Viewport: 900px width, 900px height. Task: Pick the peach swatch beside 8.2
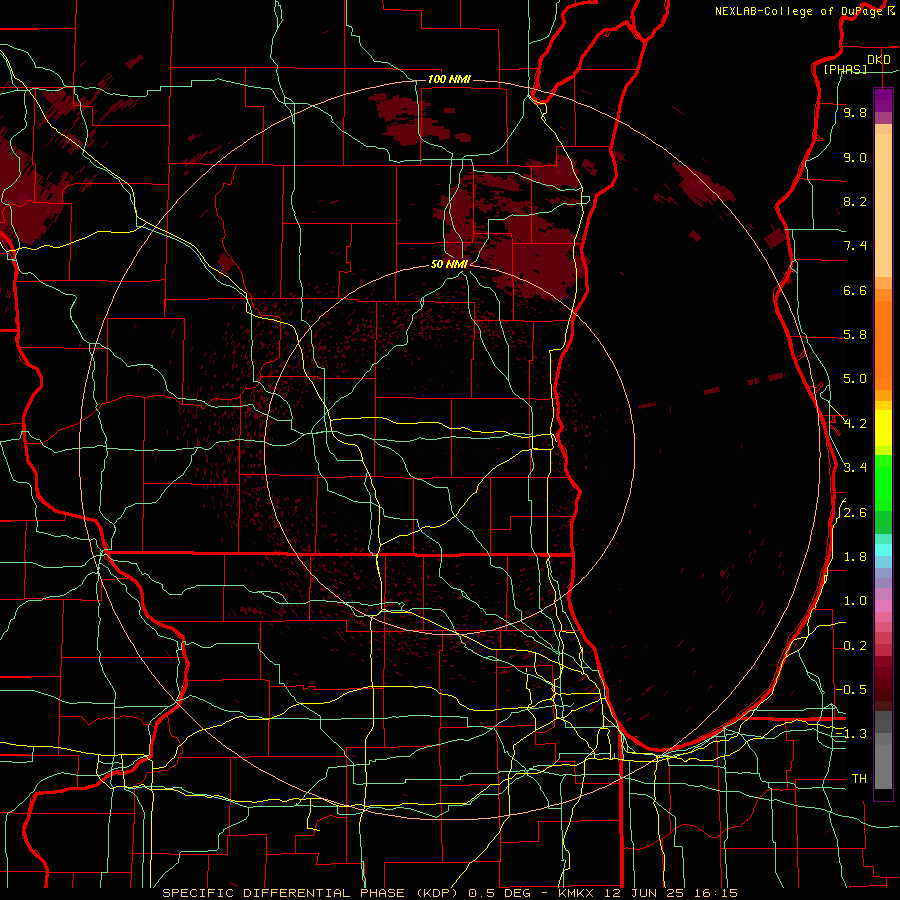coord(883,205)
